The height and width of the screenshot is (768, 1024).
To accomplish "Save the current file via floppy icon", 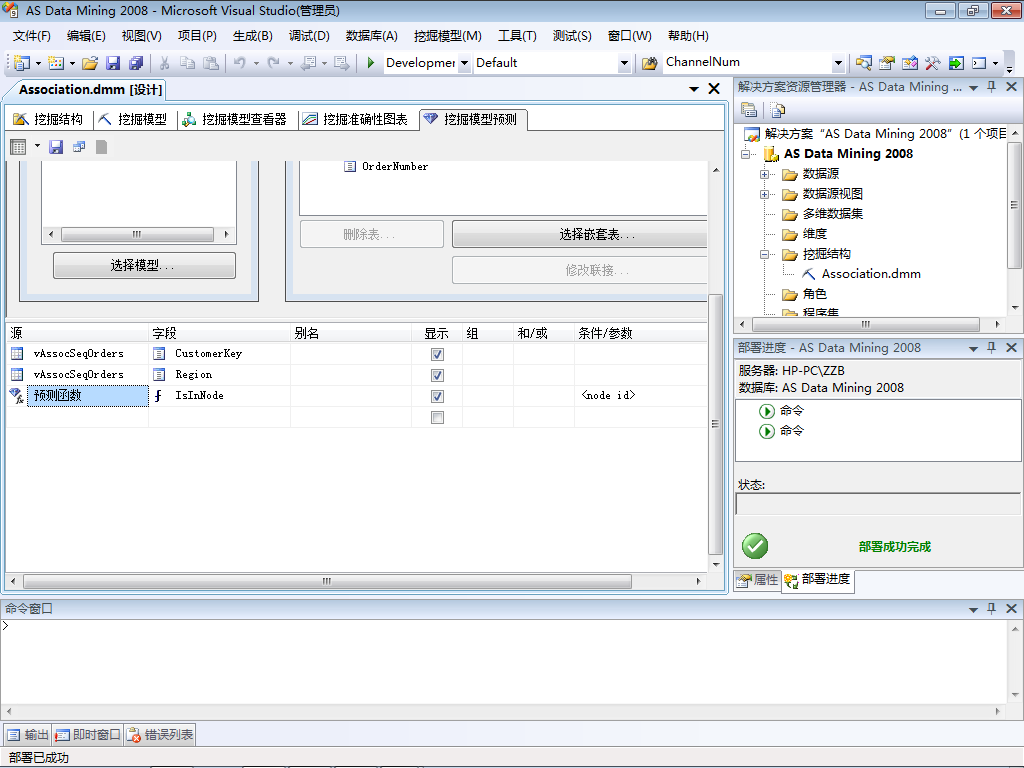I will (113, 63).
